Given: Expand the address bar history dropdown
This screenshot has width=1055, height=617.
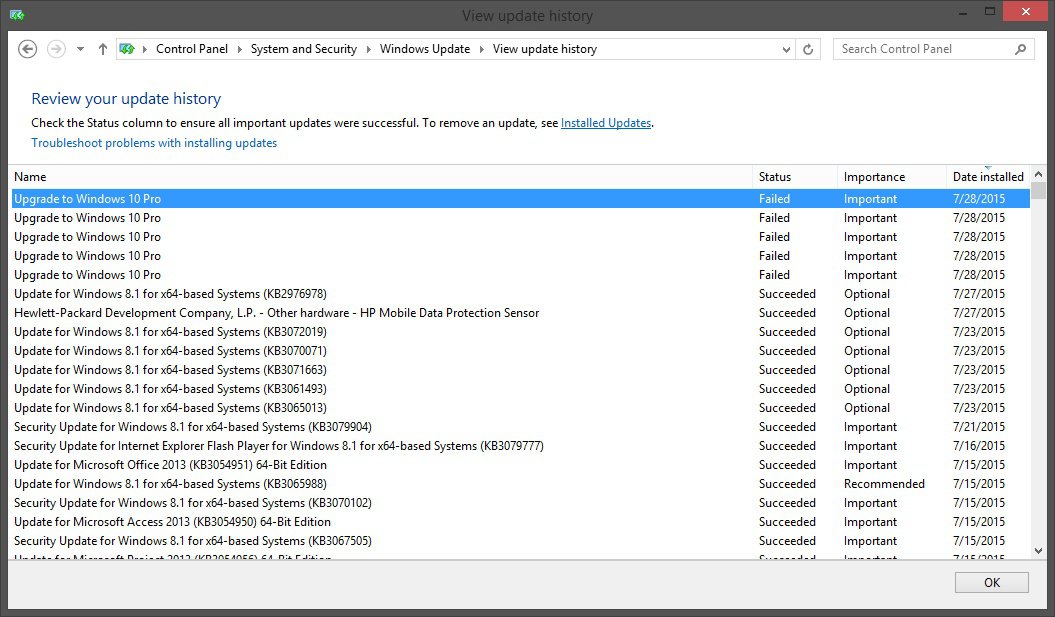Looking at the screenshot, I should pyautogui.click(x=786, y=49).
